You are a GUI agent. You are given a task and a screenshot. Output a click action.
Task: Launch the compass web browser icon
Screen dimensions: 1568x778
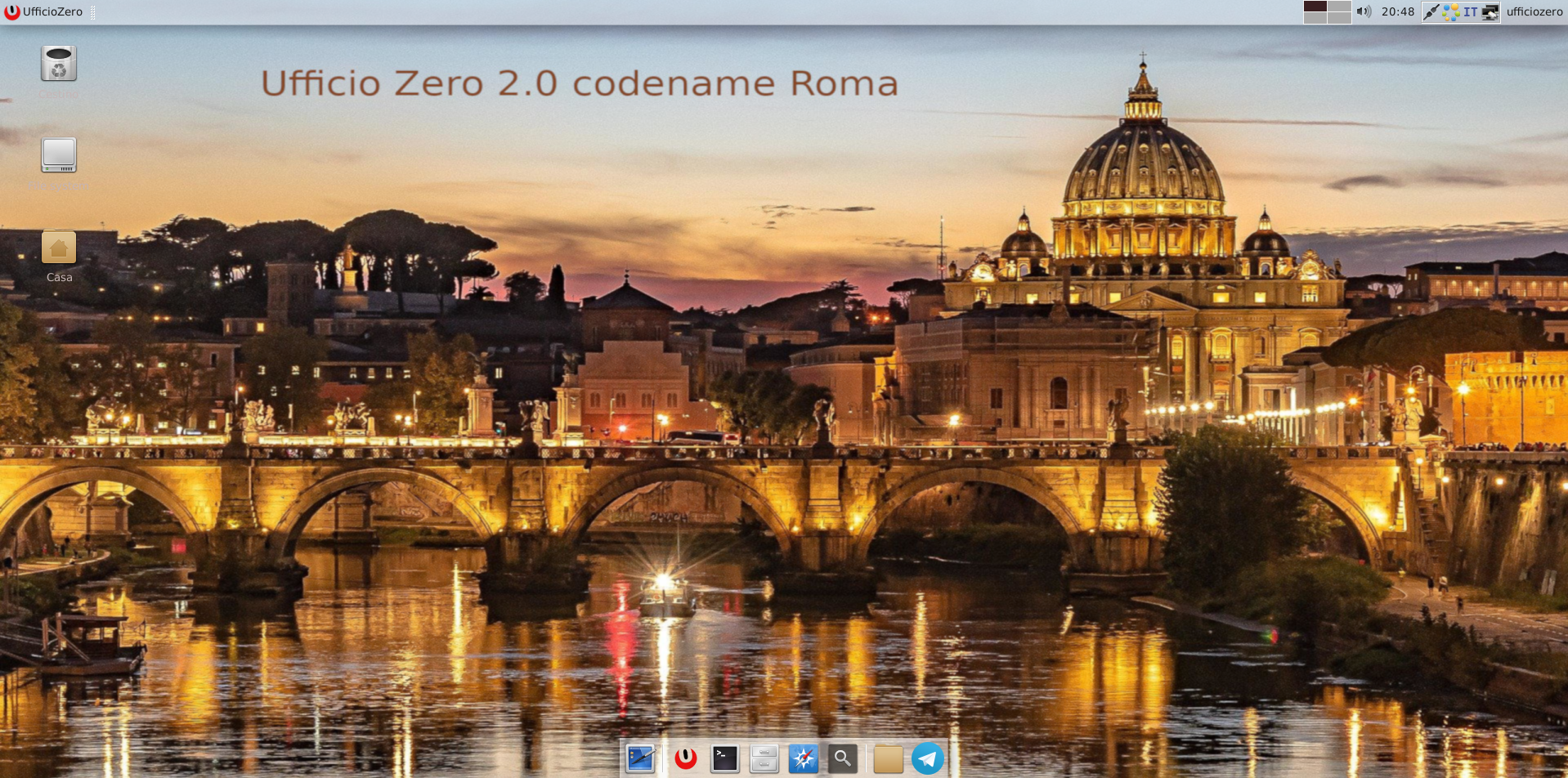pyautogui.click(x=803, y=759)
